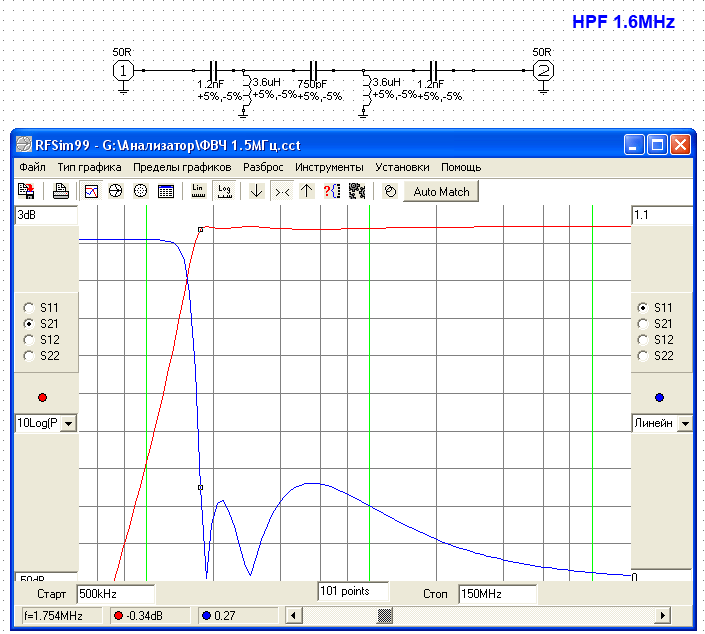Screen dimensions: 705x634
Task: Click the printer icon in toolbar
Action: pyautogui.click(x=61, y=191)
